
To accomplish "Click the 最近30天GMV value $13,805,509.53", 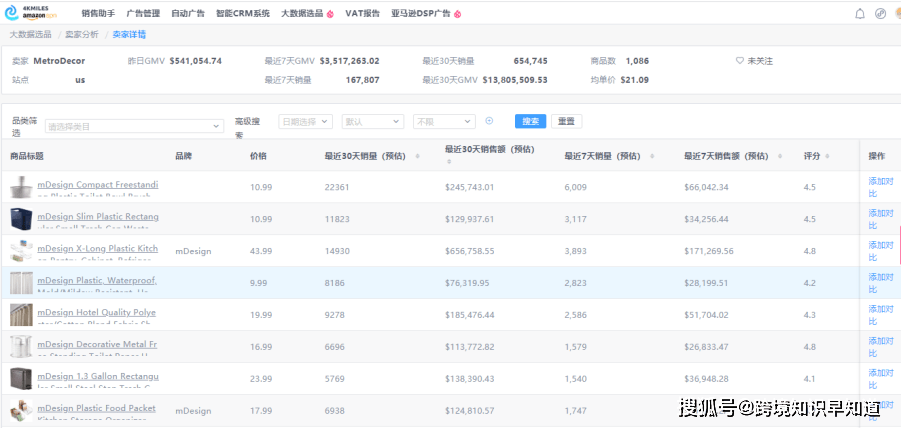I will pos(515,80).
